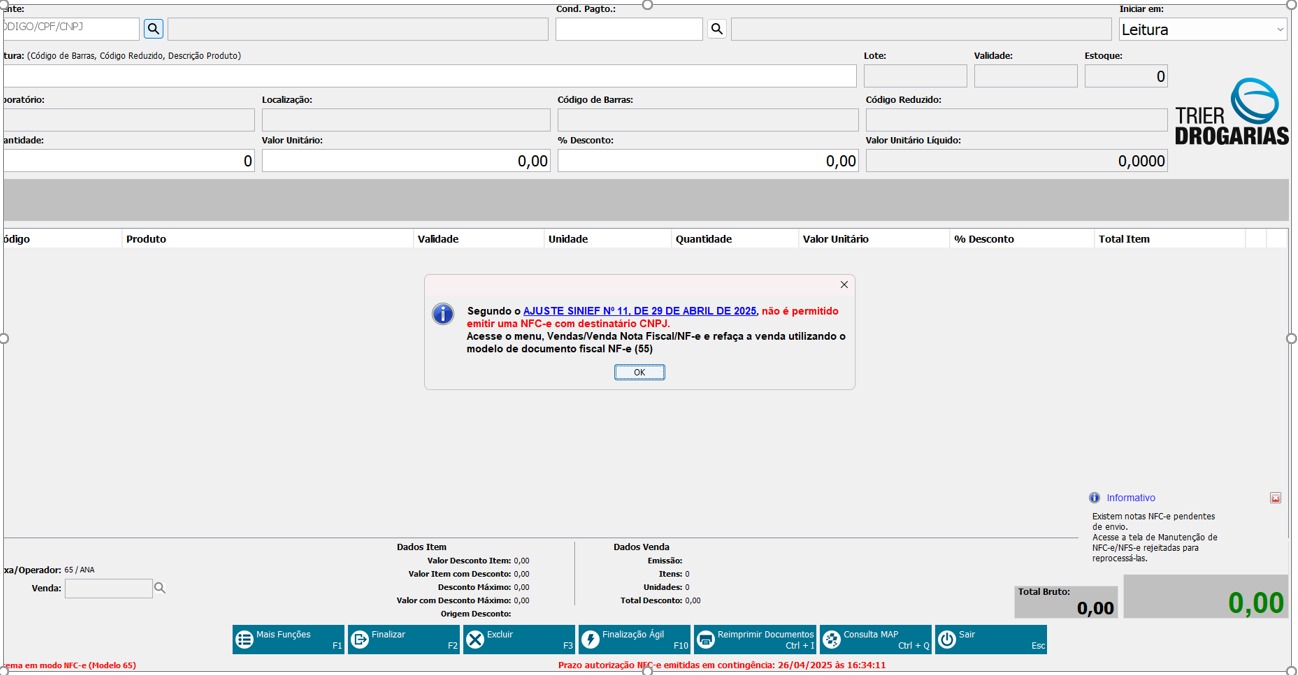Click the Finalização Ágil button
Viewport: 1298px width, 675px height.
pyautogui.click(x=634, y=640)
